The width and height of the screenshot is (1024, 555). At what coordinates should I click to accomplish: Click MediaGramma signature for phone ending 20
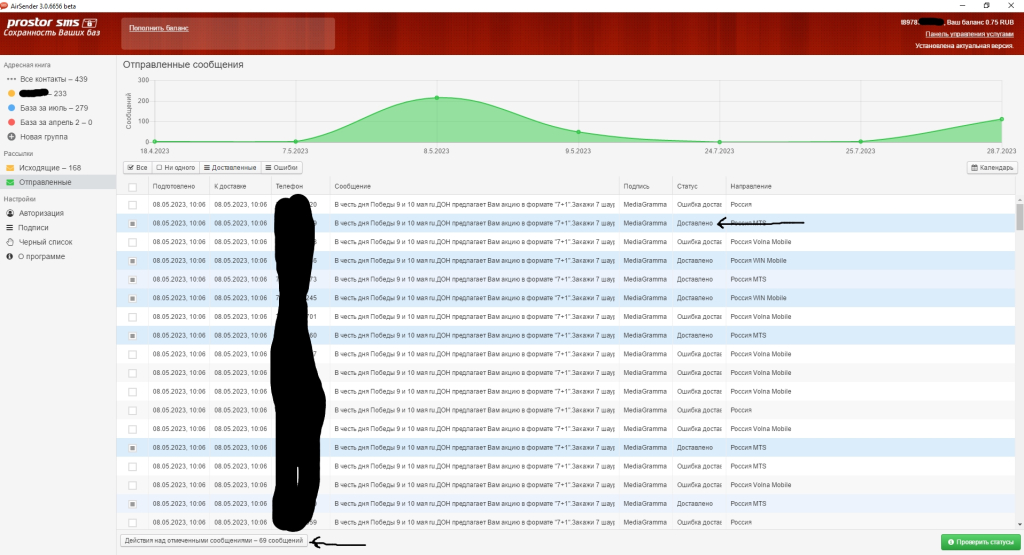click(x=645, y=205)
